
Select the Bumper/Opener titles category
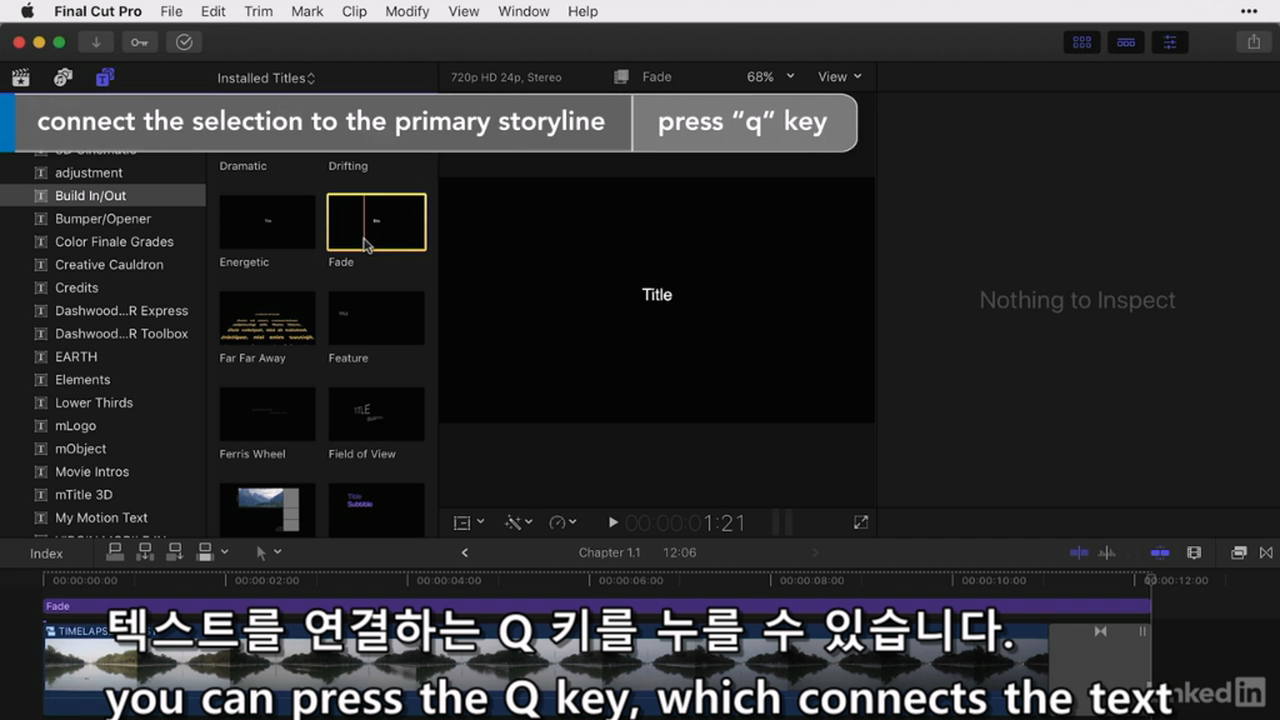[103, 219]
